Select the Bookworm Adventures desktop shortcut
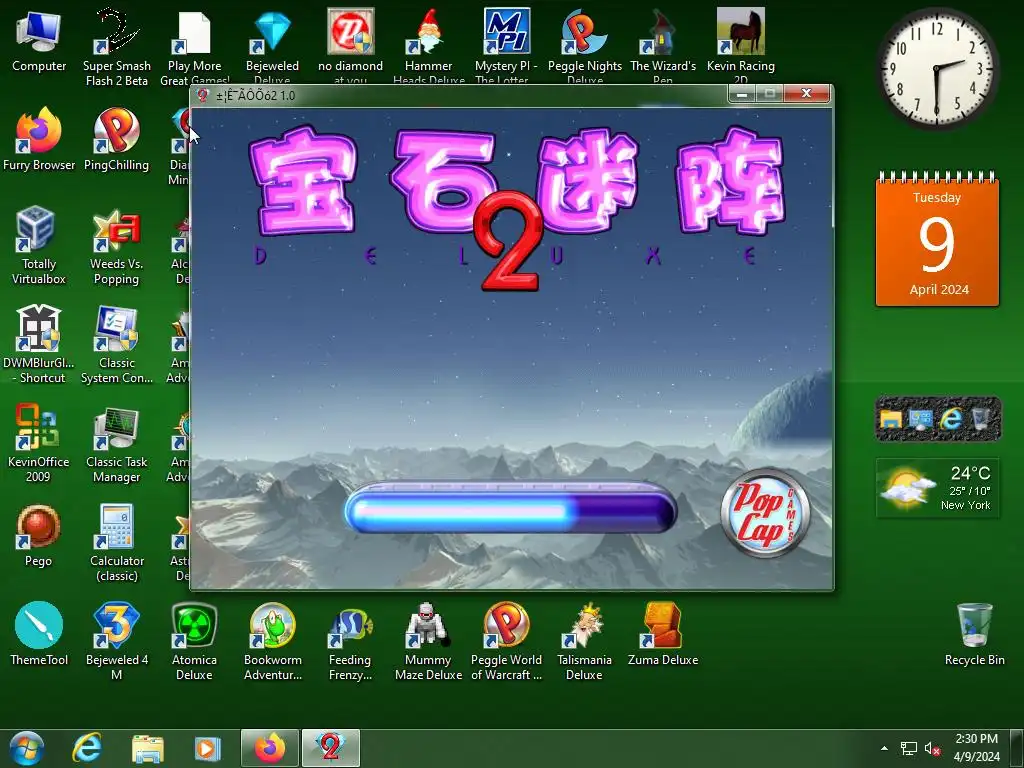The width and height of the screenshot is (1024, 768). tap(272, 641)
